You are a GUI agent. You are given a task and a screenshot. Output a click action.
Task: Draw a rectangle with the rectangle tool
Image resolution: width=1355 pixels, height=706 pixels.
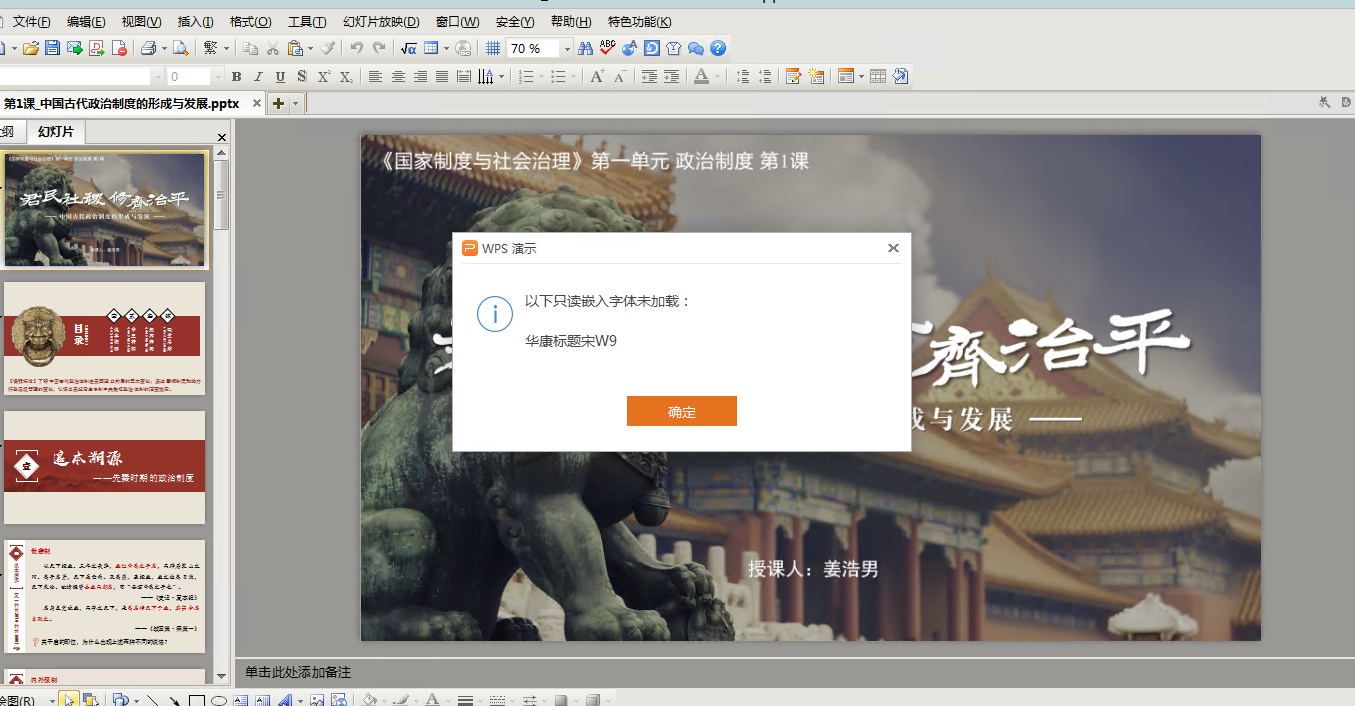point(197,700)
